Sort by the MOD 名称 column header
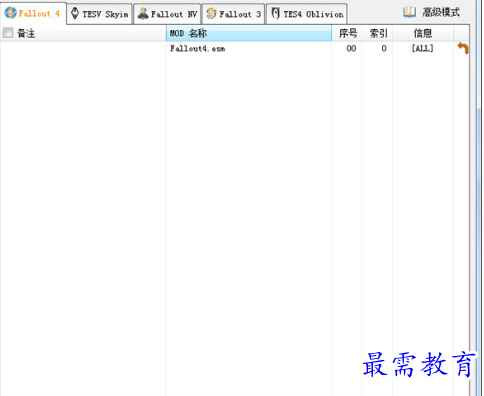The height and width of the screenshot is (396, 484). (x=249, y=33)
